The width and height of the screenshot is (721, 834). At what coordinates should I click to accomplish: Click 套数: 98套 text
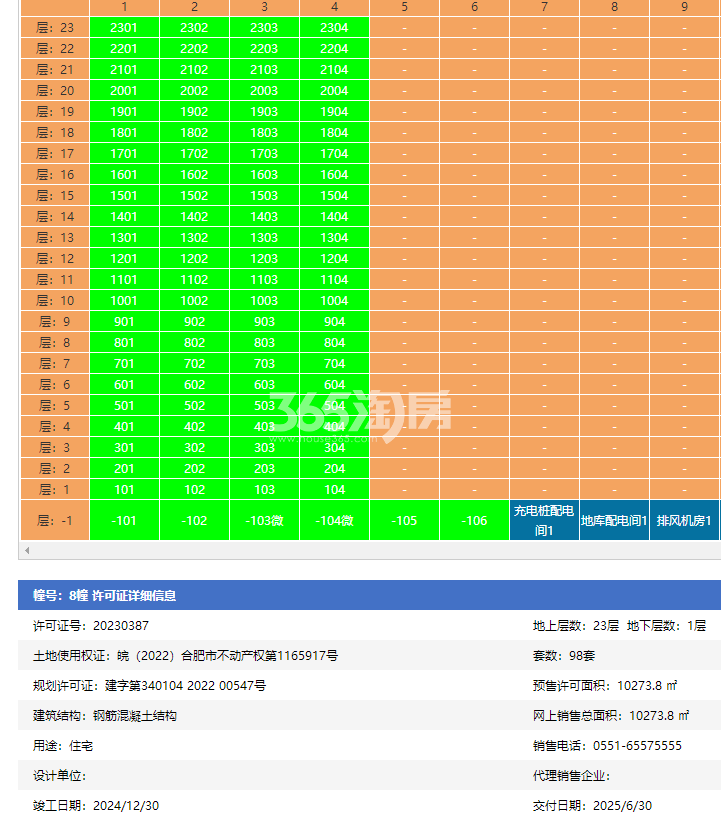coord(564,656)
